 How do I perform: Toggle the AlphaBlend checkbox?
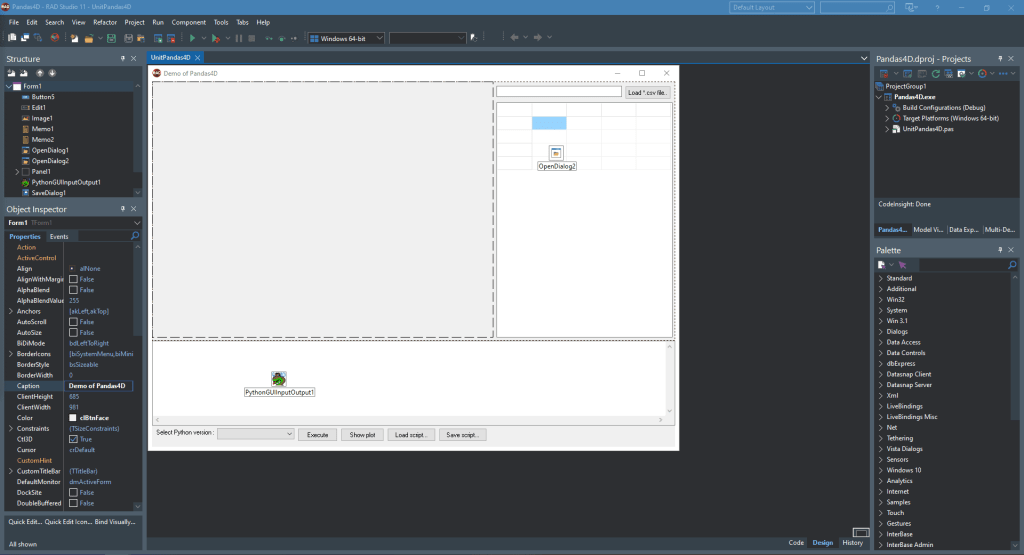(73, 290)
